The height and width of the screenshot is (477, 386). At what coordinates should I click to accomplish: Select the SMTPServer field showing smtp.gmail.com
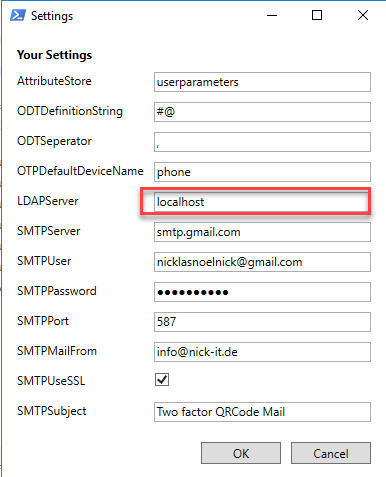click(262, 232)
